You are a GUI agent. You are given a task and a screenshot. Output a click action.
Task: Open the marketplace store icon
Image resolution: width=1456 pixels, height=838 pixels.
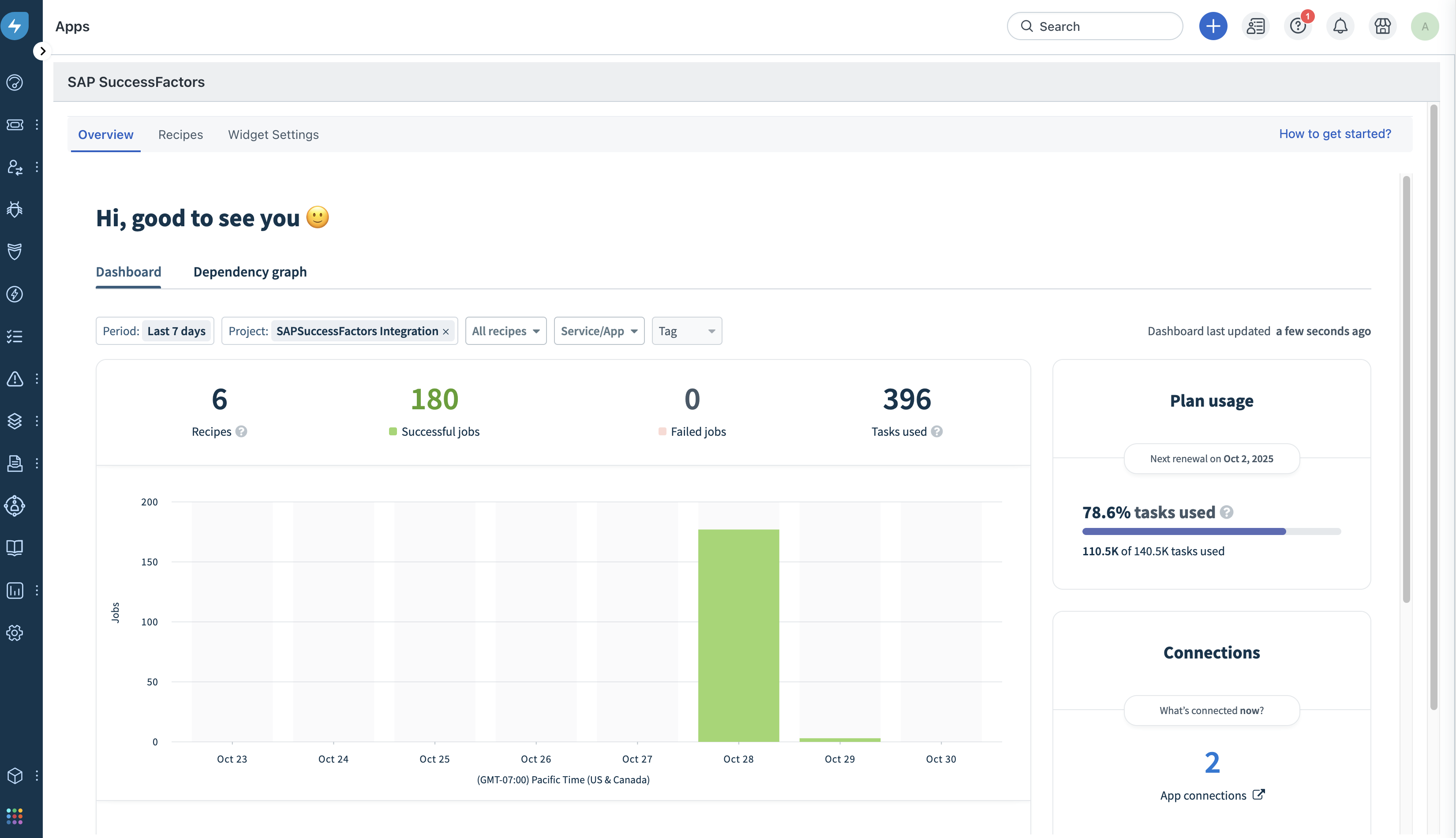1382,26
